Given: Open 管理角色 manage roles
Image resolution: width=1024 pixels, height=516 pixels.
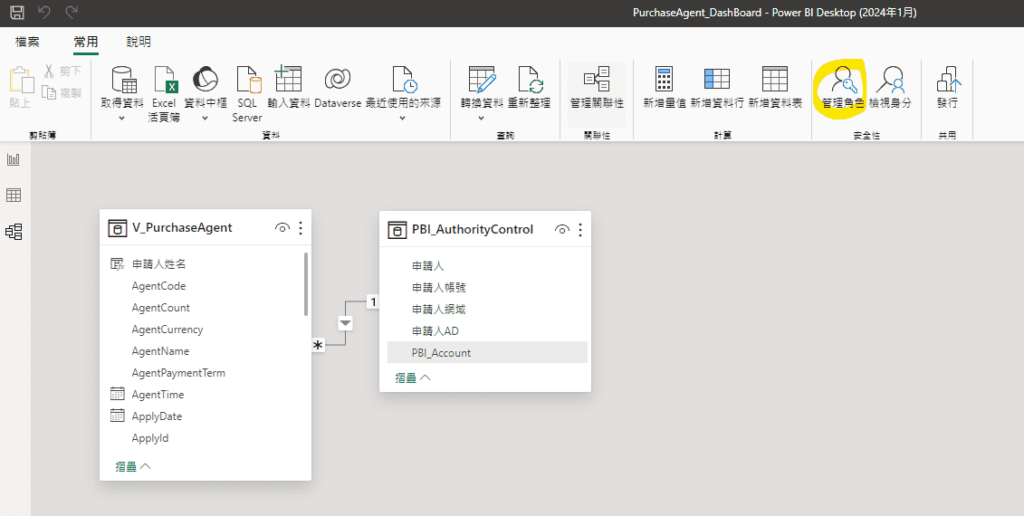Looking at the screenshot, I should pyautogui.click(x=843, y=87).
